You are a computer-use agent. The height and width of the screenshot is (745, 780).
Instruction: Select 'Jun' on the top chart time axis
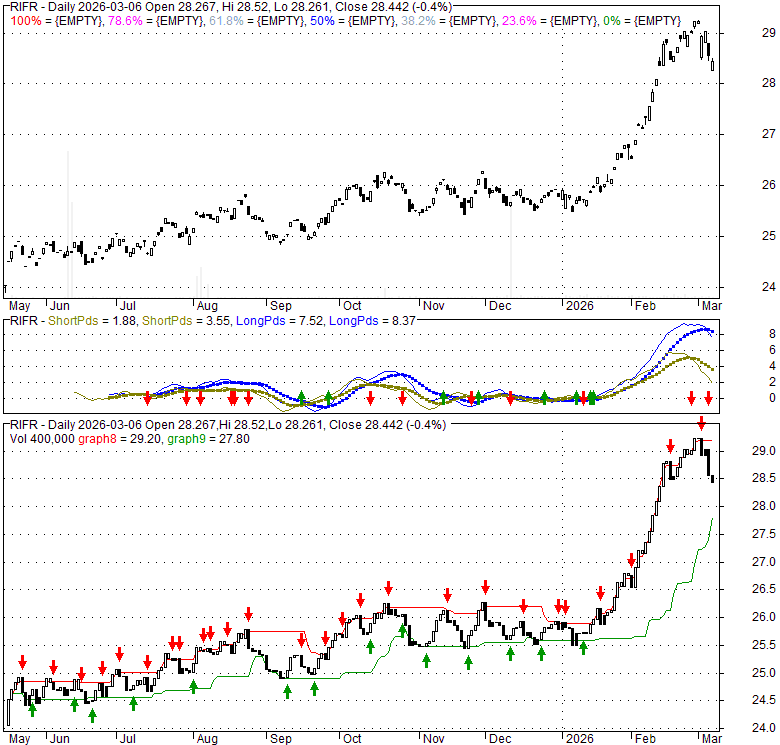click(60, 306)
